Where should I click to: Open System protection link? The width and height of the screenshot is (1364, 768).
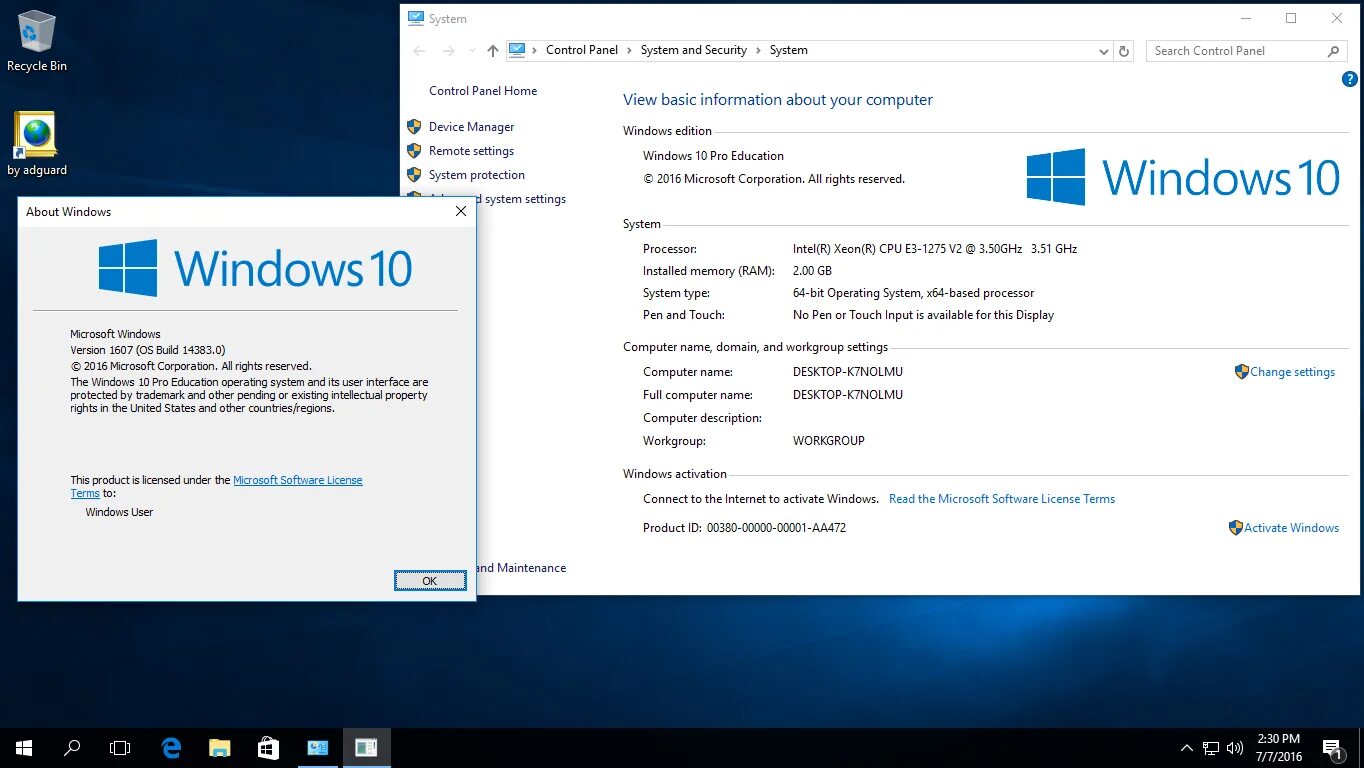477,175
